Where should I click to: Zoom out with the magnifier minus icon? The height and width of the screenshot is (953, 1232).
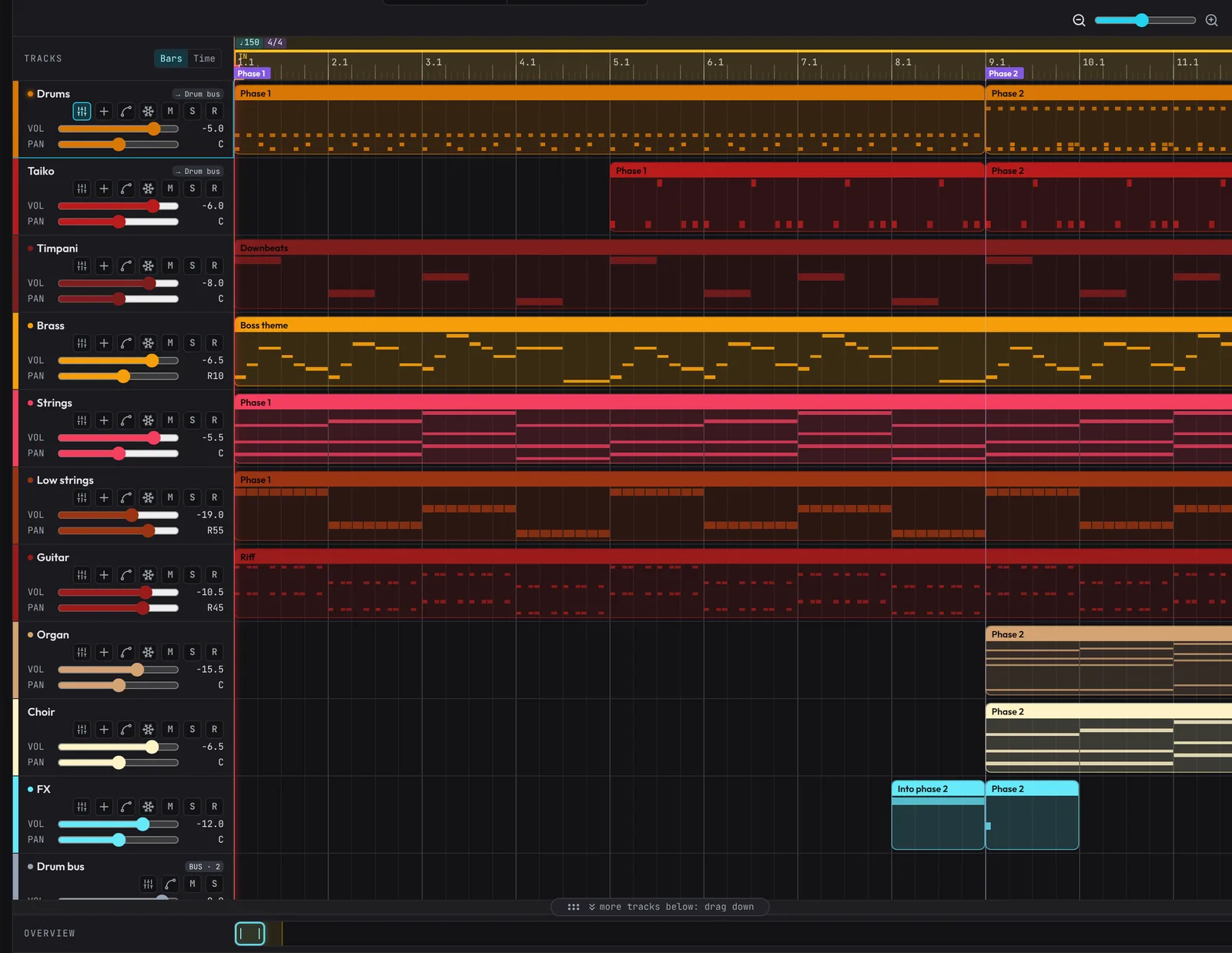click(1079, 20)
